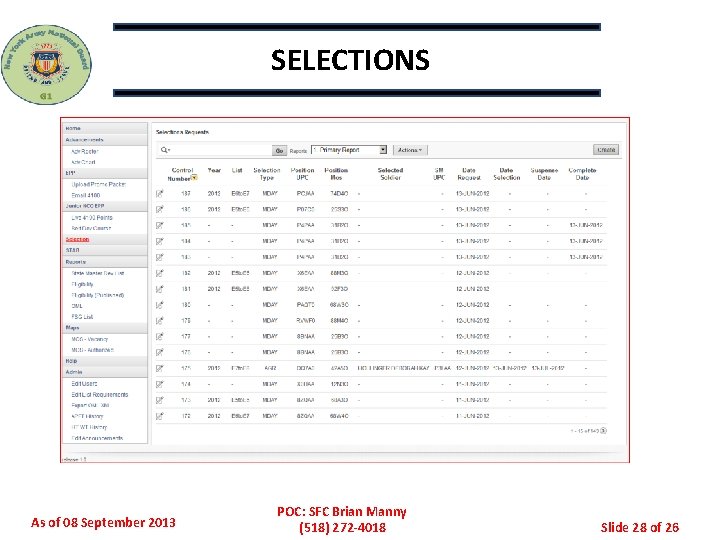Open the edit icon for control number 184
Screen dimensions: 720x540
pos(160,241)
